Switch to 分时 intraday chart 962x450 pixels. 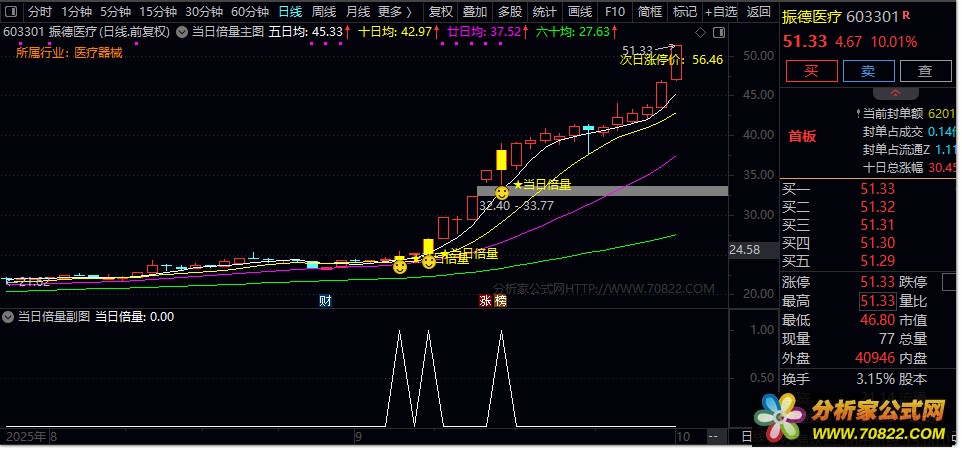[40, 11]
